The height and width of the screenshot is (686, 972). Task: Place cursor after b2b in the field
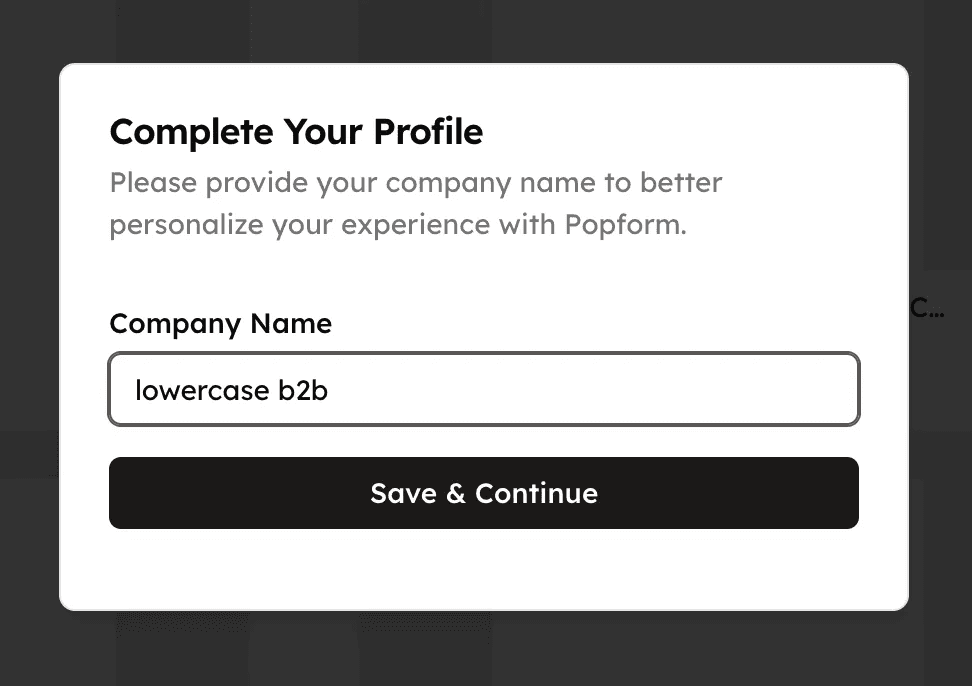(x=330, y=390)
